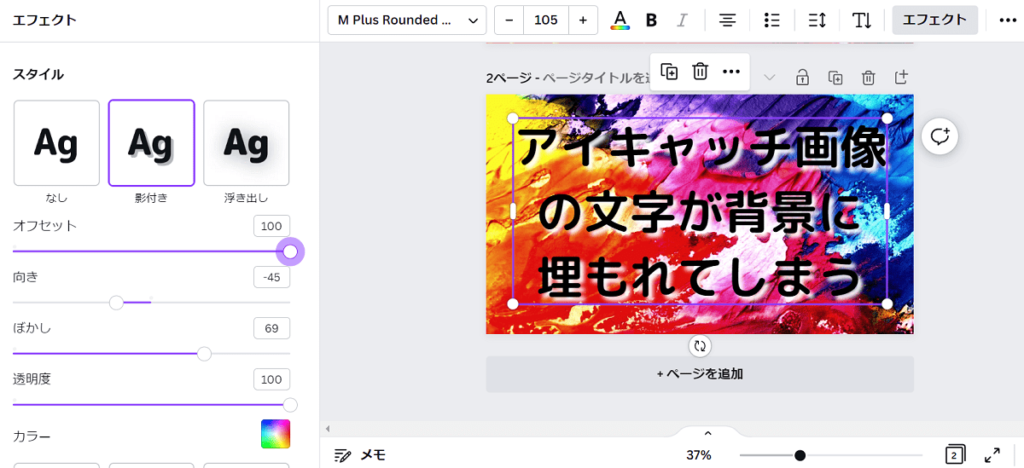Open the shadow カラー swatch
The width and height of the screenshot is (1024, 468).
275,434
